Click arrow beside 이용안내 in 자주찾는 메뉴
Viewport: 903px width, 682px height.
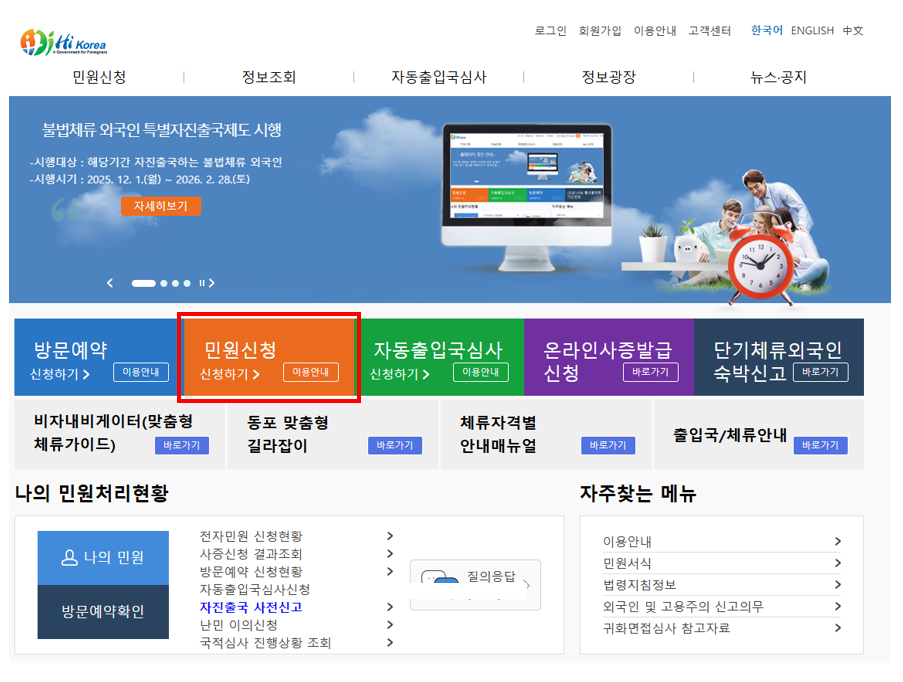tap(837, 541)
